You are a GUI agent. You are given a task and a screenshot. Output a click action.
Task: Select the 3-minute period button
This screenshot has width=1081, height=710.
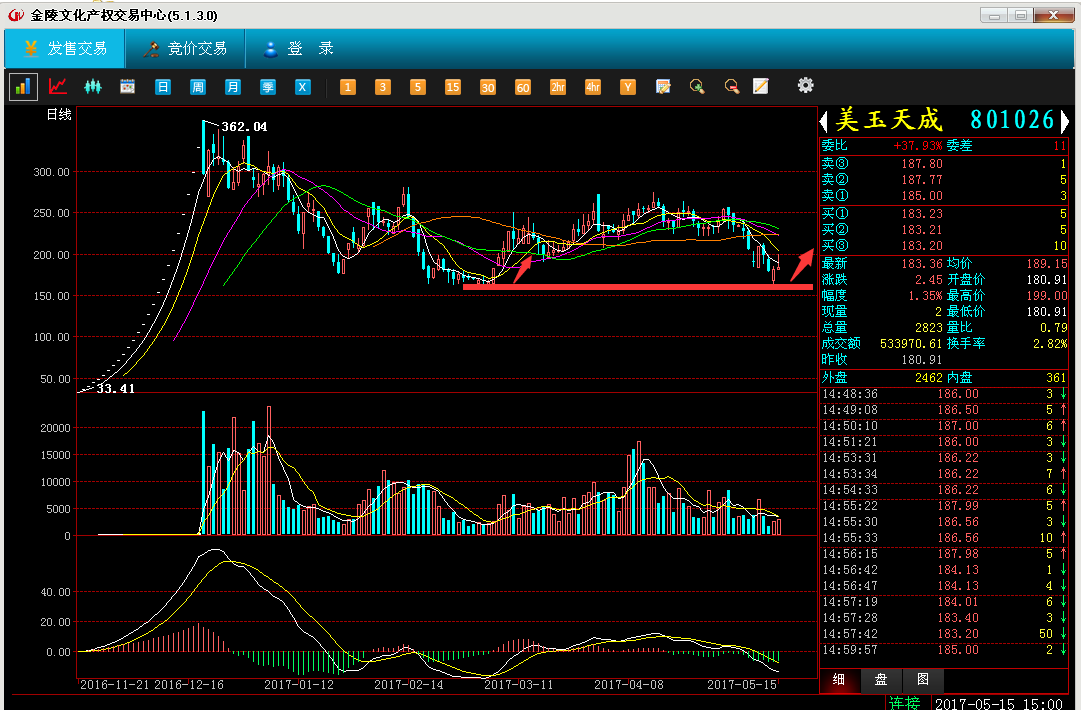[x=383, y=87]
